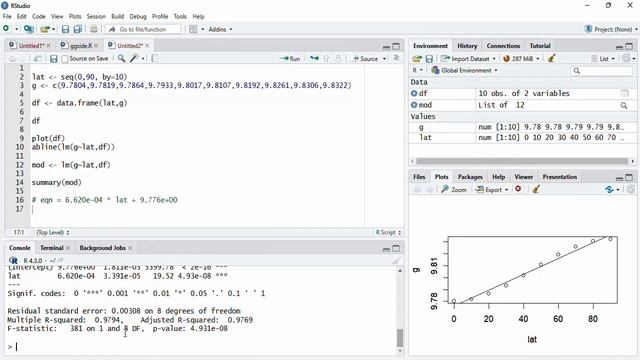The height and width of the screenshot is (360, 640).
Task: Switch to the Terminal tab
Action: tap(51, 248)
